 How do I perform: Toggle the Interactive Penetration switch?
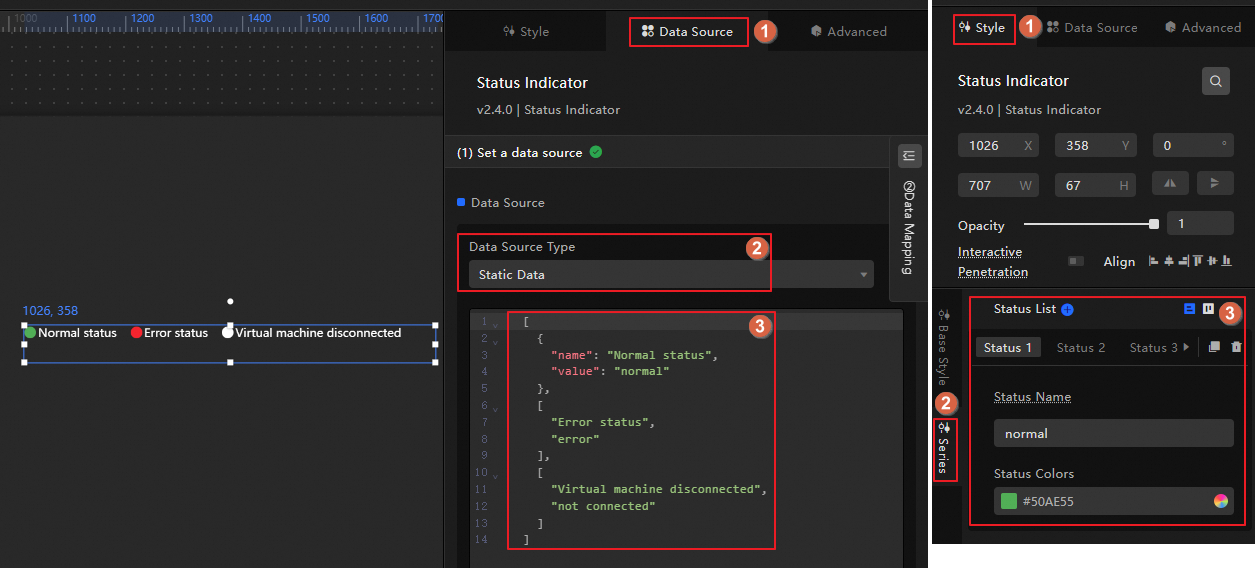click(x=1075, y=261)
